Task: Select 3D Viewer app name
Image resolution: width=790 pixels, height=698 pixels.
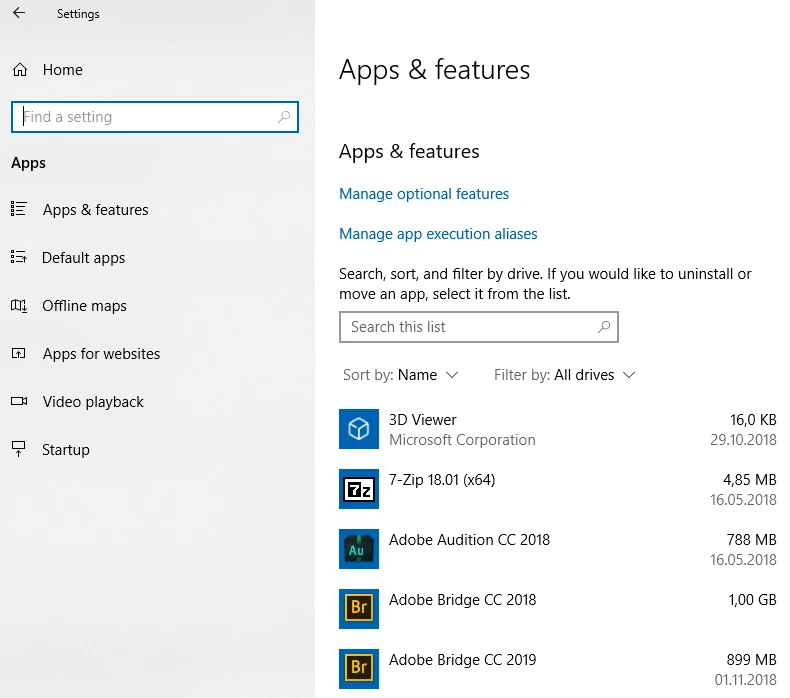Action: [x=423, y=420]
